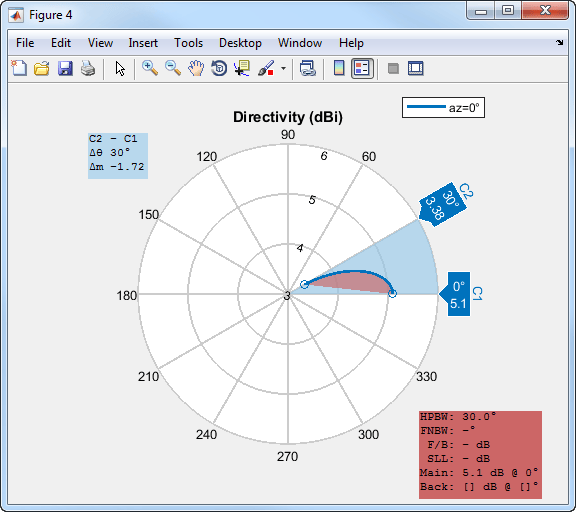Open a file with the folder icon

pos(42,68)
